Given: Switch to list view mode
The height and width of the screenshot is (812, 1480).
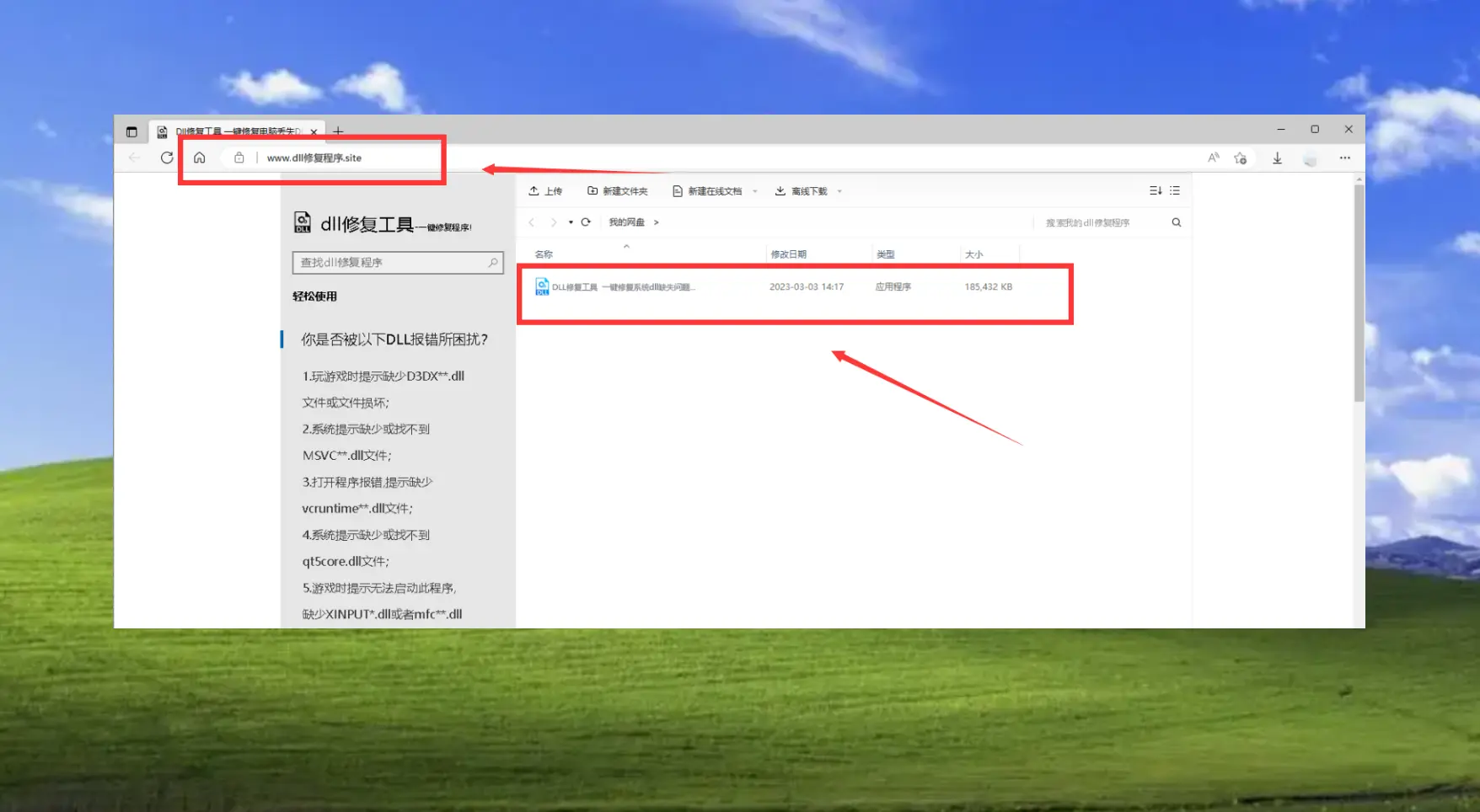Looking at the screenshot, I should pyautogui.click(x=1175, y=190).
